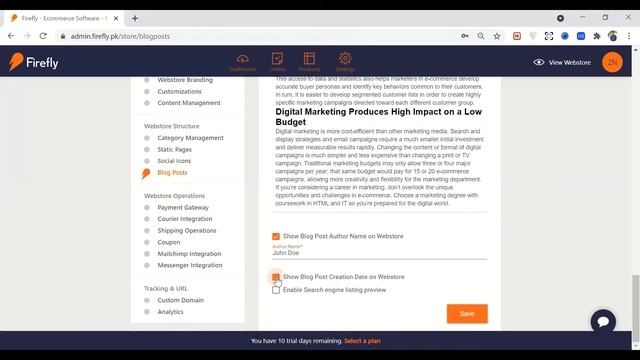Open Courier Integration settings

[184, 219]
